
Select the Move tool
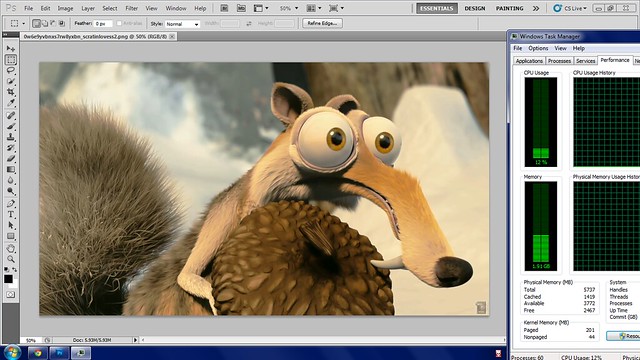click(x=11, y=49)
